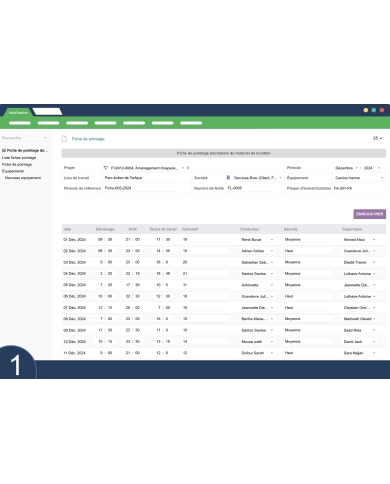Open Superviseur dropdown for 10 Déc. 2024

pos(374,342)
